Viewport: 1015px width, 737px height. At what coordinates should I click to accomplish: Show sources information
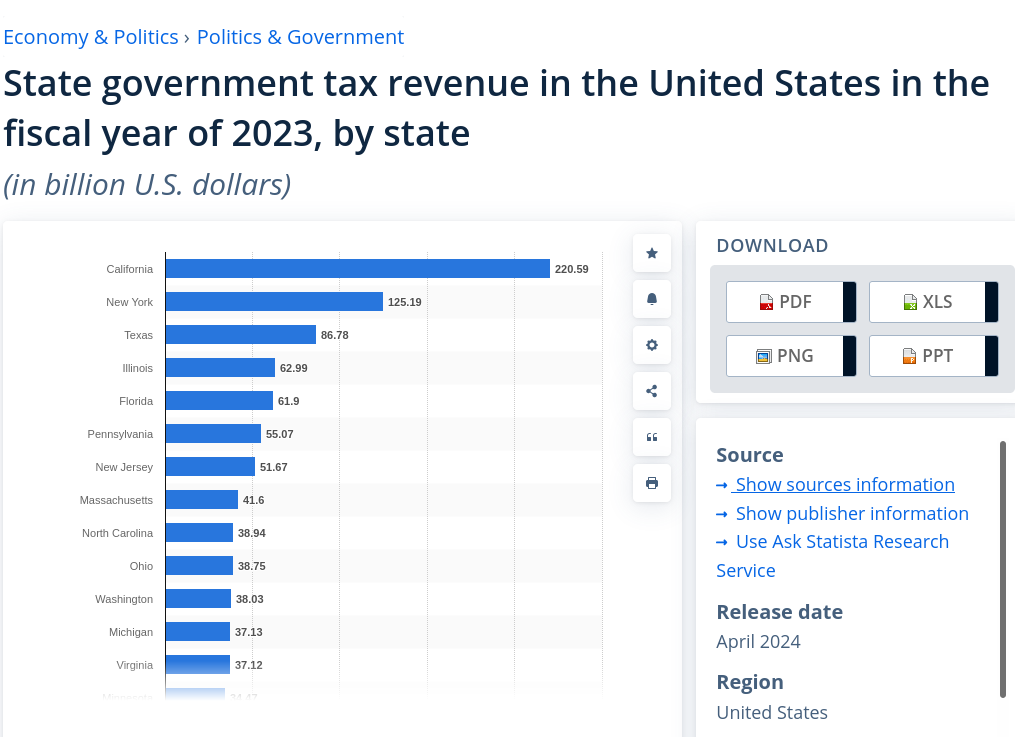coord(844,485)
